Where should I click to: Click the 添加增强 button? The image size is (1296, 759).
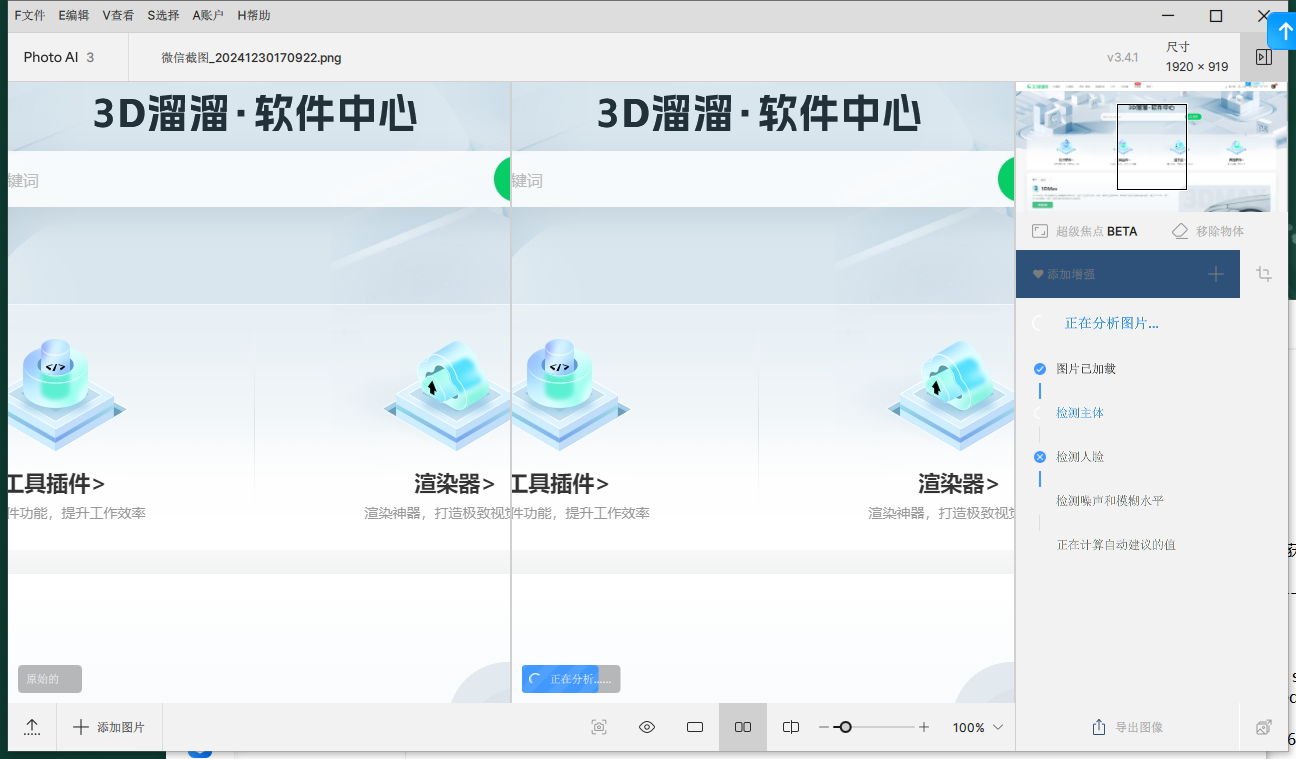click(1128, 274)
